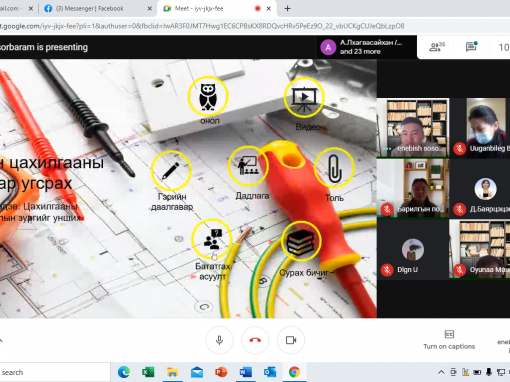The width and height of the screenshot is (510, 382).
Task: Open the Сурах бичиг books icon
Action: click(x=301, y=241)
